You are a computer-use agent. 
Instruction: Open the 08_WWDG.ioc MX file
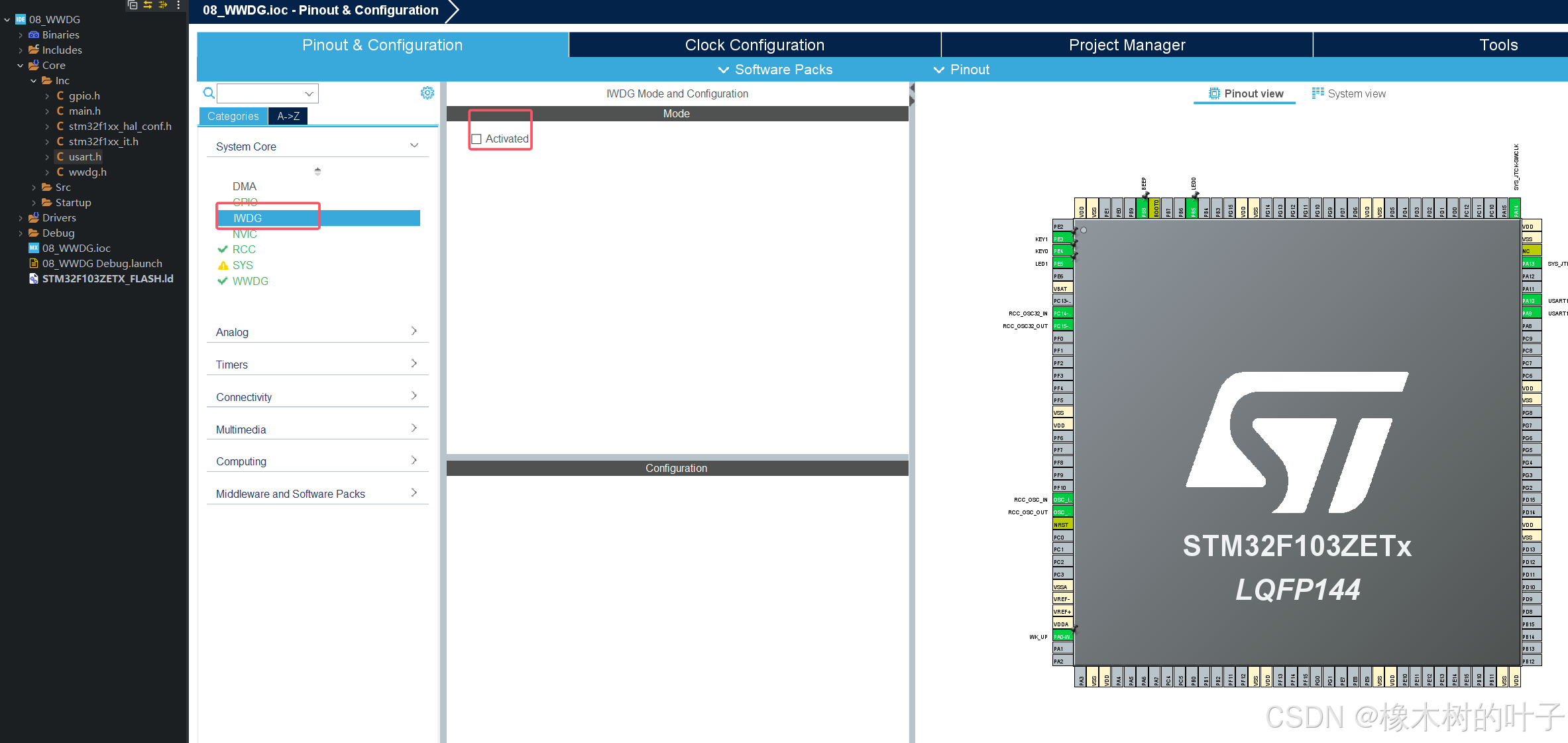click(x=76, y=248)
